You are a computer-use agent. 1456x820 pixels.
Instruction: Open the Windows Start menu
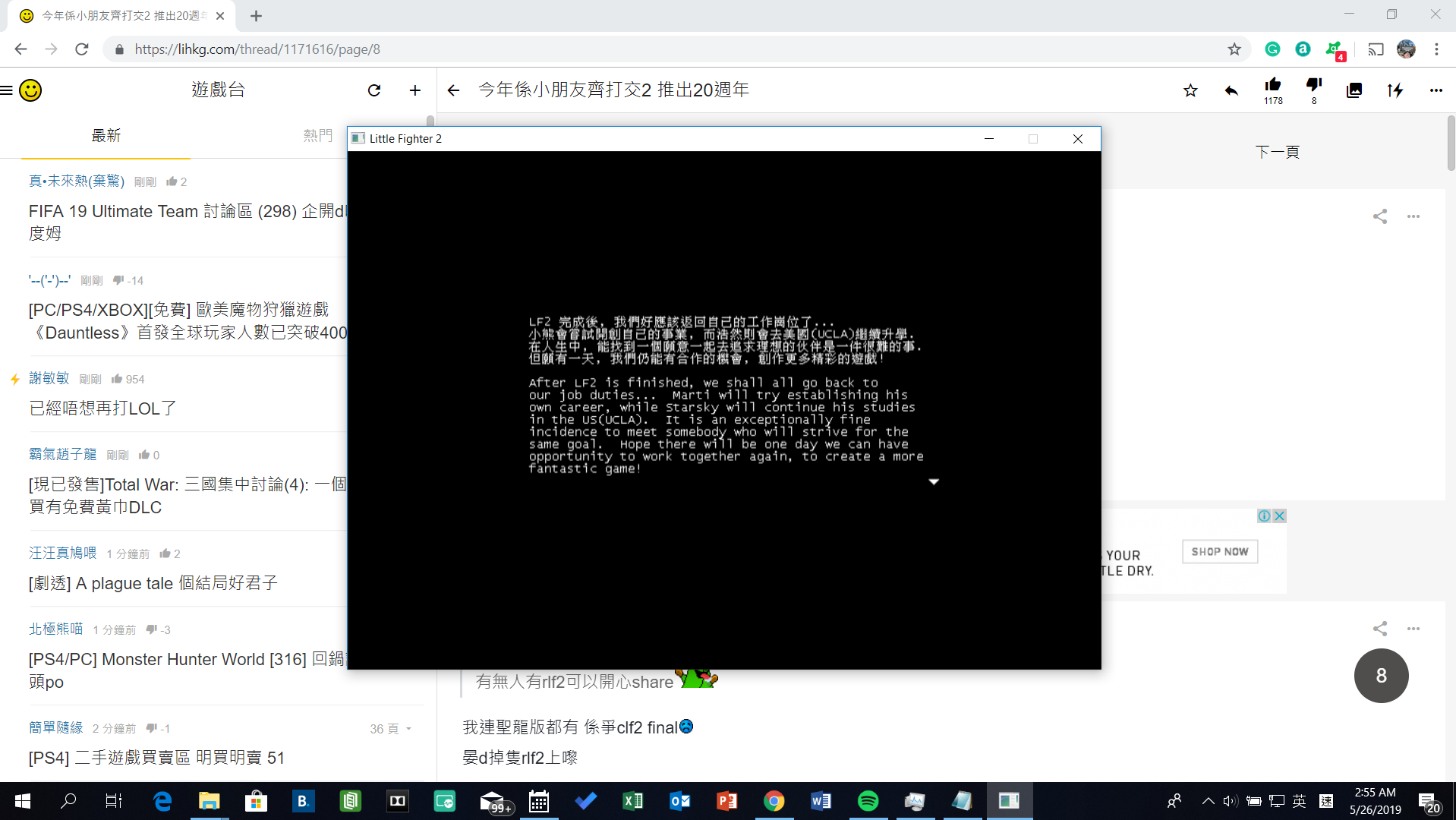[23, 801]
